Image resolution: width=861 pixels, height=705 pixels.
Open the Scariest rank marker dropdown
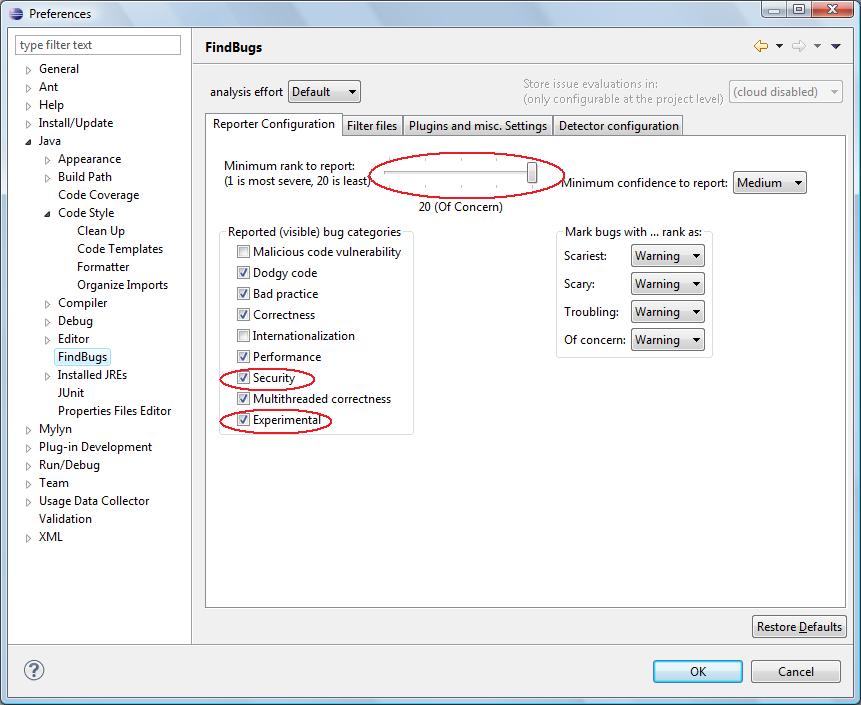[668, 256]
